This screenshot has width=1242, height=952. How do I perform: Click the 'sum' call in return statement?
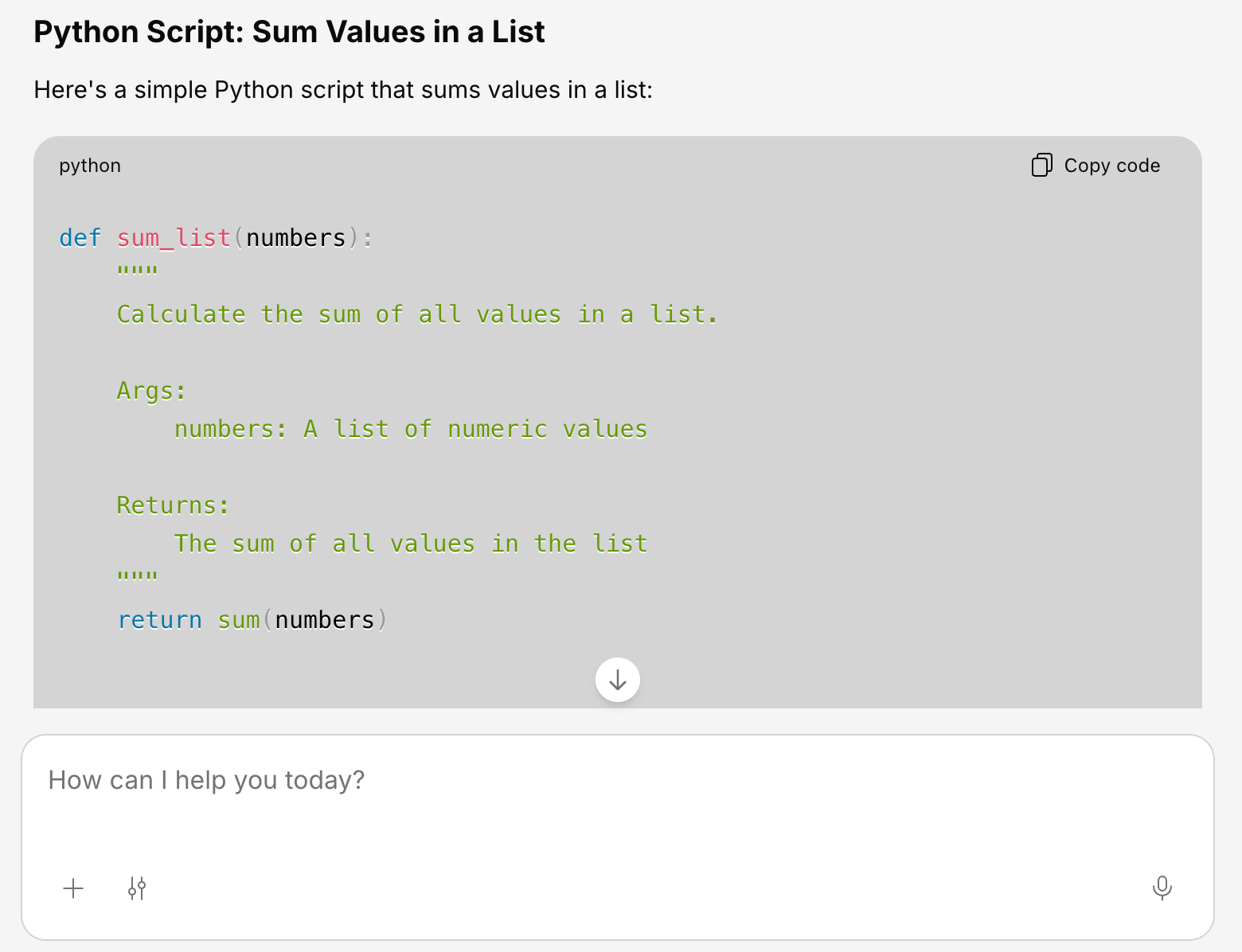point(238,620)
